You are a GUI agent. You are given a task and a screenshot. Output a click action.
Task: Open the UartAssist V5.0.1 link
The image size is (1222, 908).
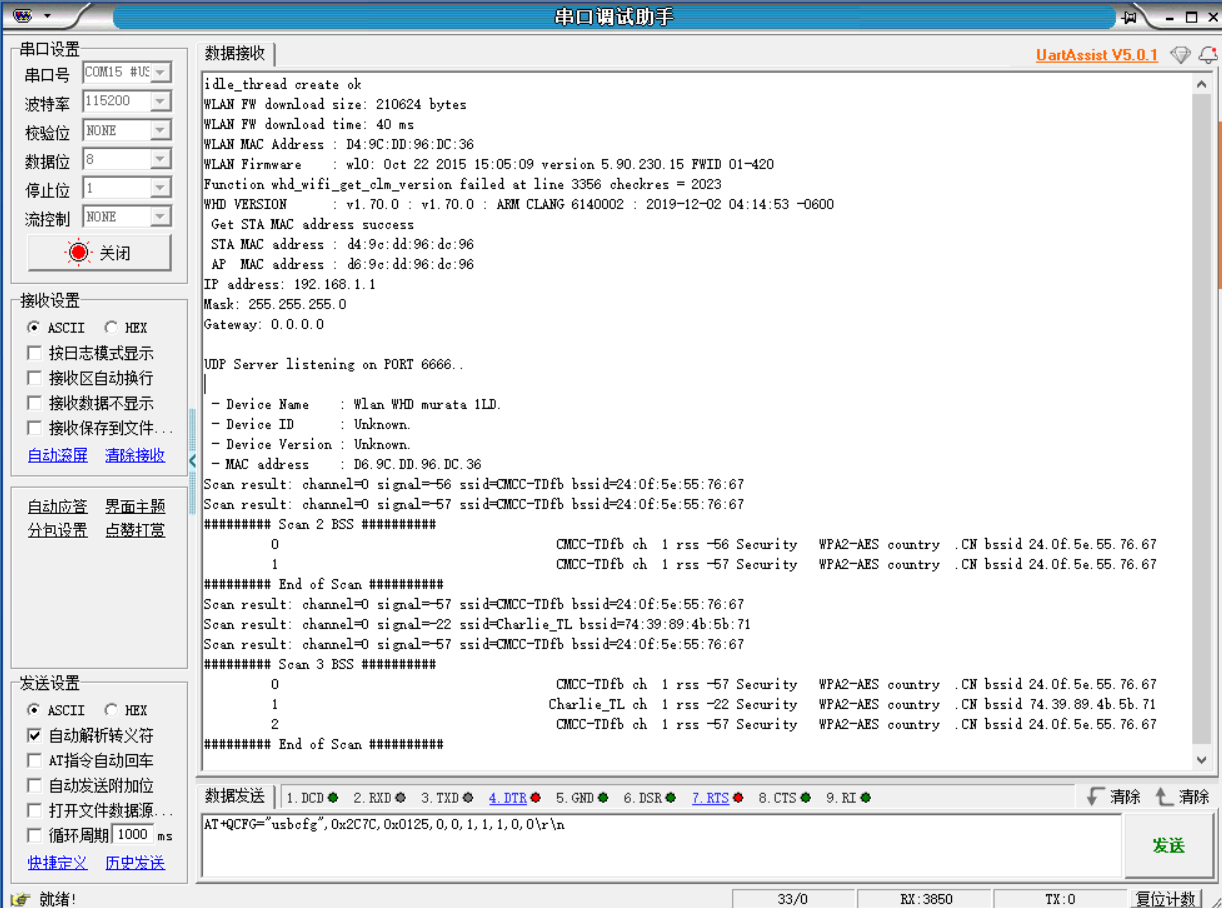click(x=1097, y=55)
